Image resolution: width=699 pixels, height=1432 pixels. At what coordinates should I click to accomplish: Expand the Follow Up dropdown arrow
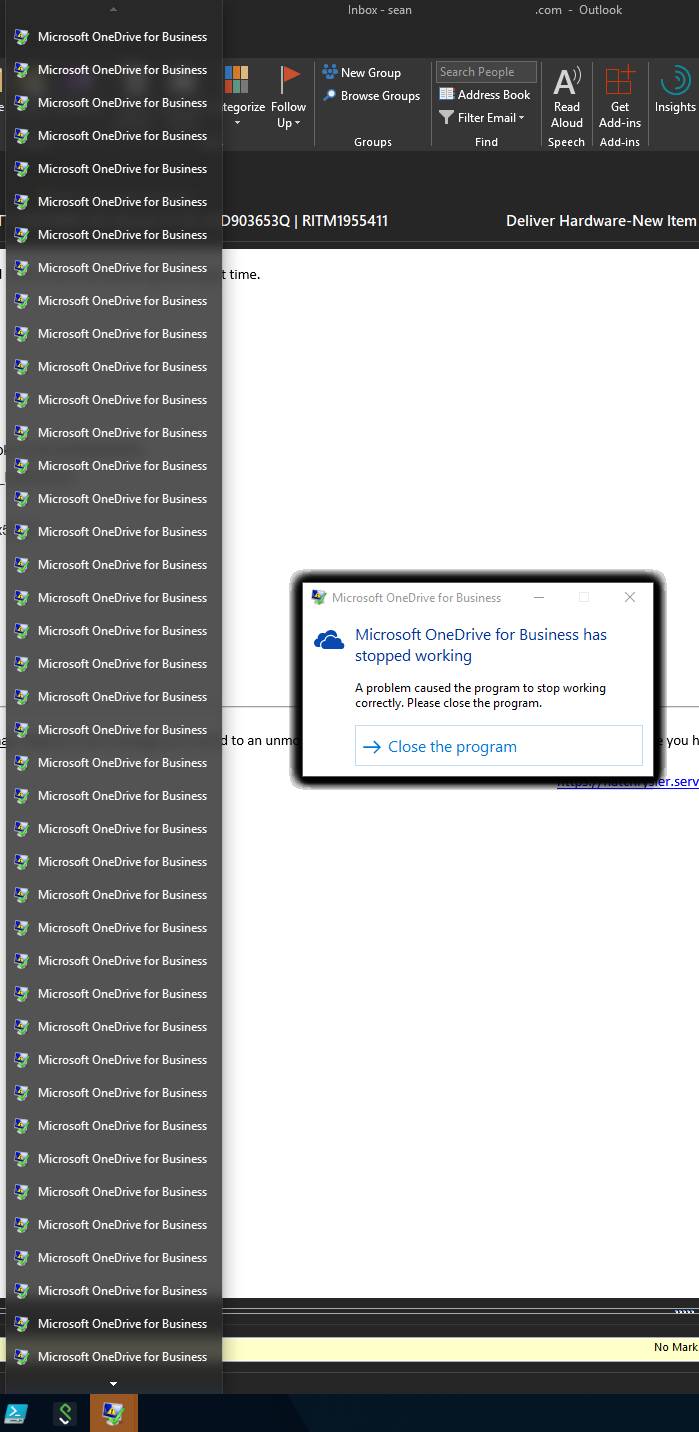click(x=298, y=123)
